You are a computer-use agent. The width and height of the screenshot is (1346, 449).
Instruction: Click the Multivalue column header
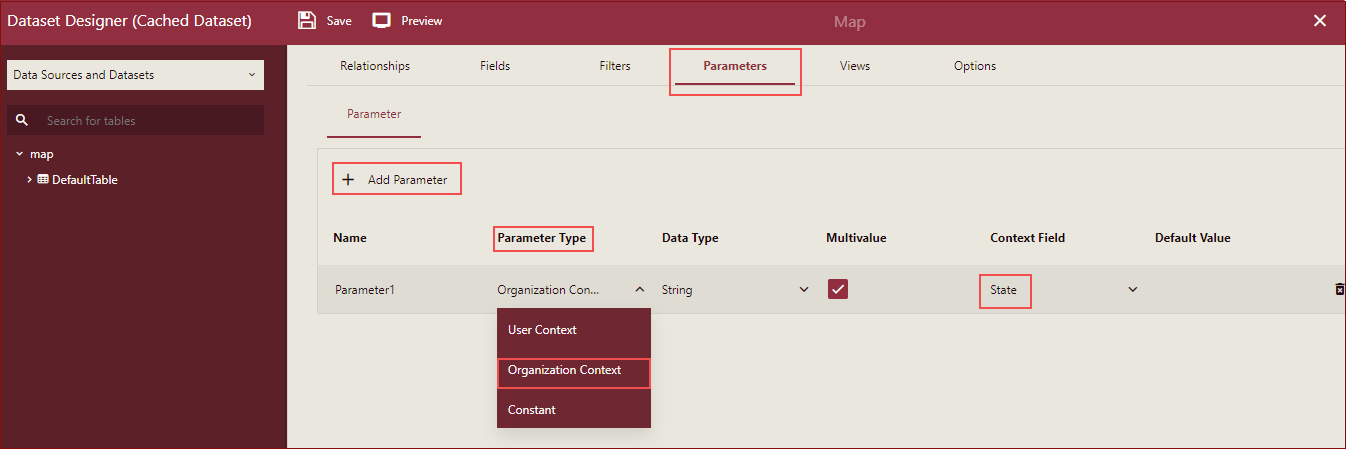tap(856, 238)
